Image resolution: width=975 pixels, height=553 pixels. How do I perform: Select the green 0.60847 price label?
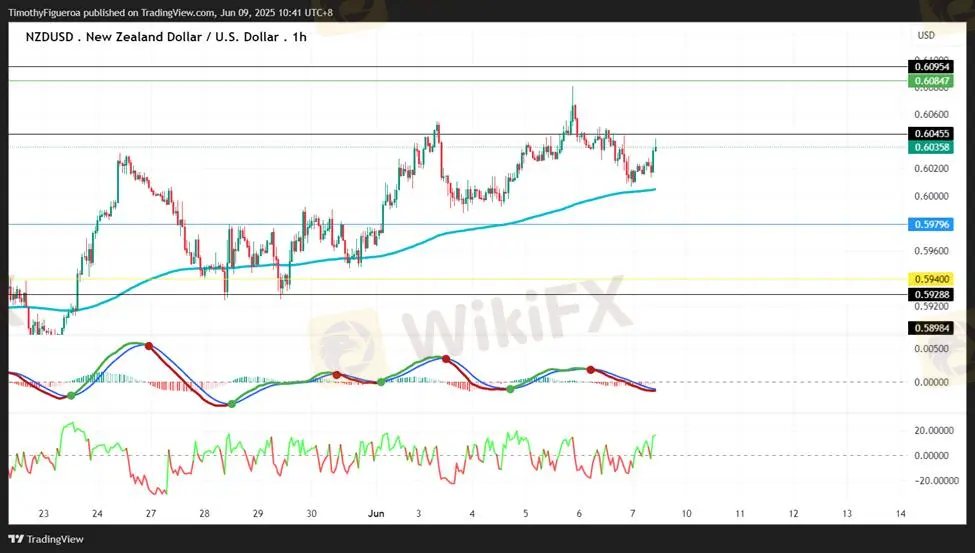pos(930,80)
